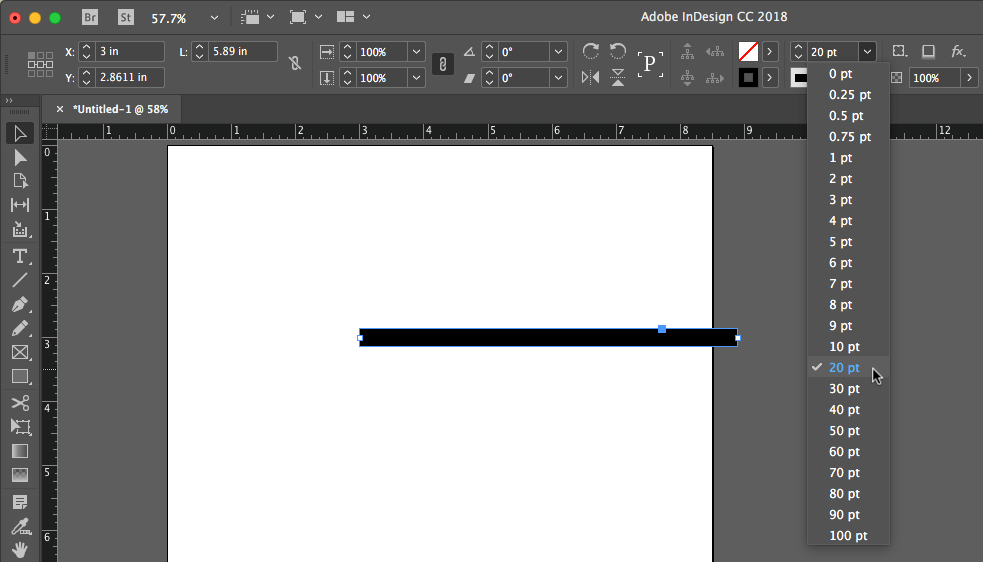Click the Rectangle Frame tool
Image resolution: width=983 pixels, height=562 pixels.
[19, 353]
